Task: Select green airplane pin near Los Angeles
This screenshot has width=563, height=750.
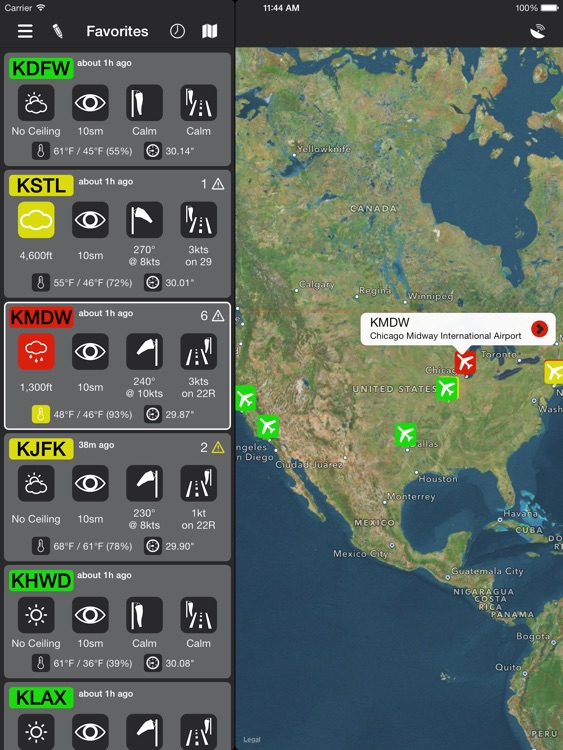Action: point(268,426)
